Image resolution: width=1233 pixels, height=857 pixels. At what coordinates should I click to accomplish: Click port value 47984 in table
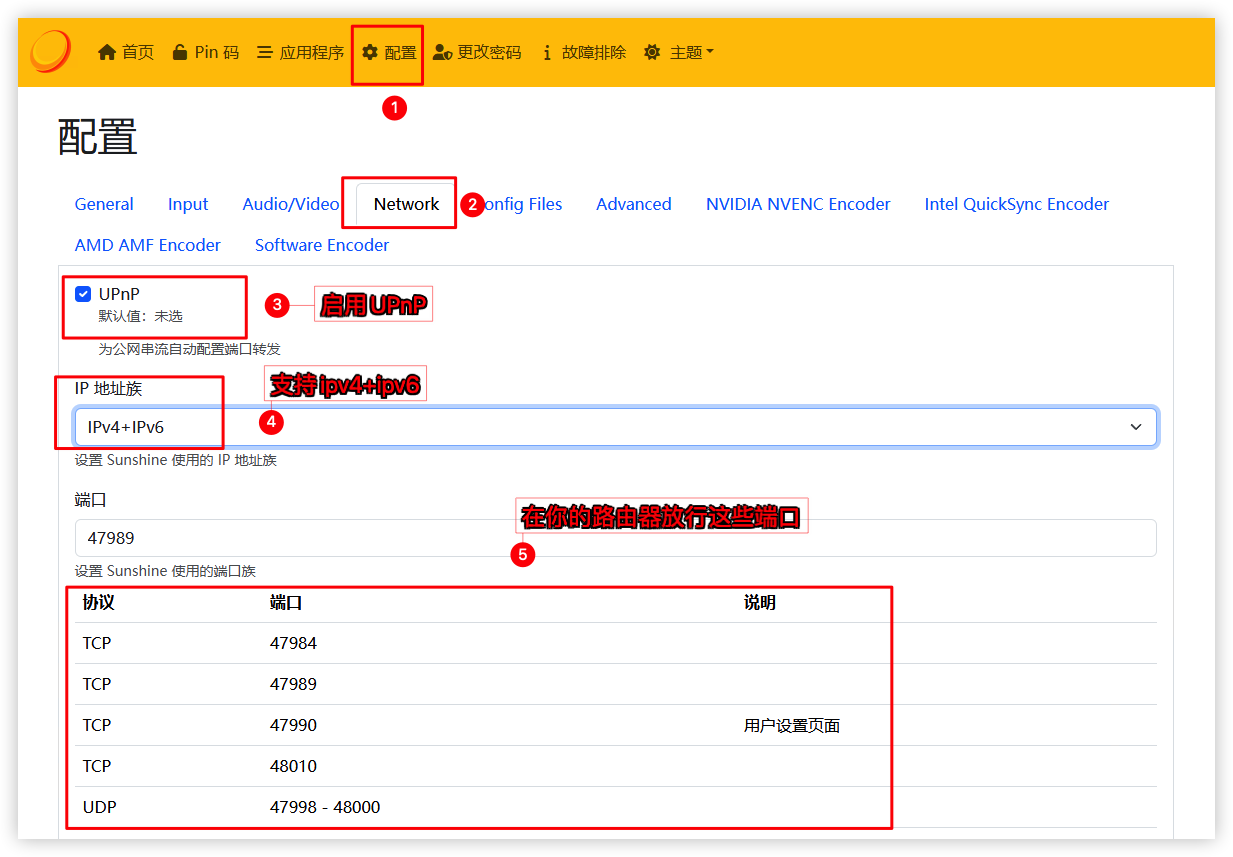[293, 644]
